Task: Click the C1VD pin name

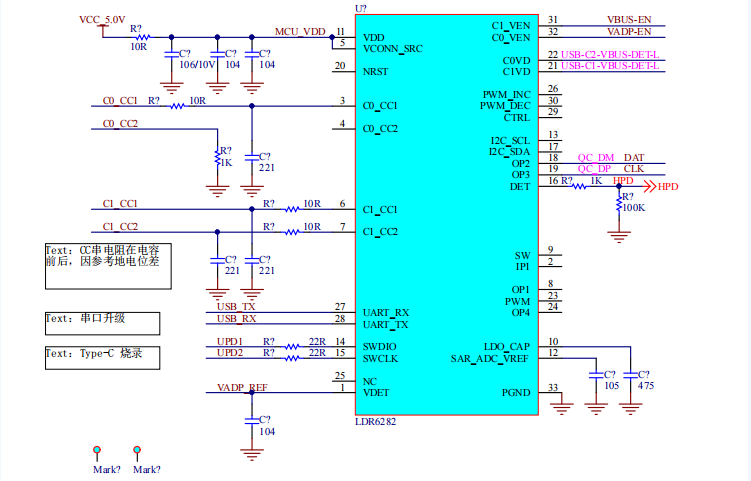Action: click(516, 72)
